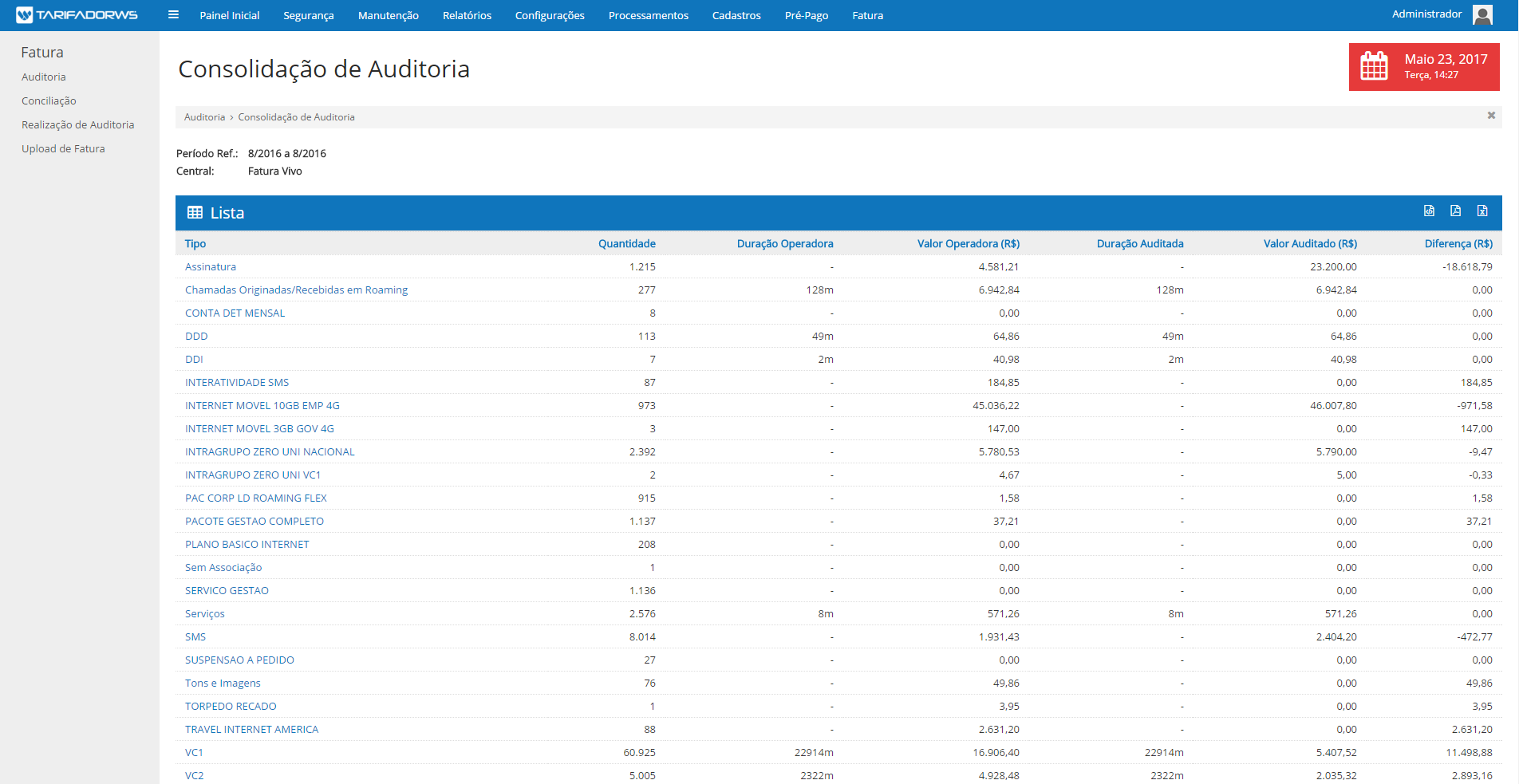This screenshot has width=1519, height=784.
Task: Click the 60.925 quantity for VC1
Action: (640, 752)
